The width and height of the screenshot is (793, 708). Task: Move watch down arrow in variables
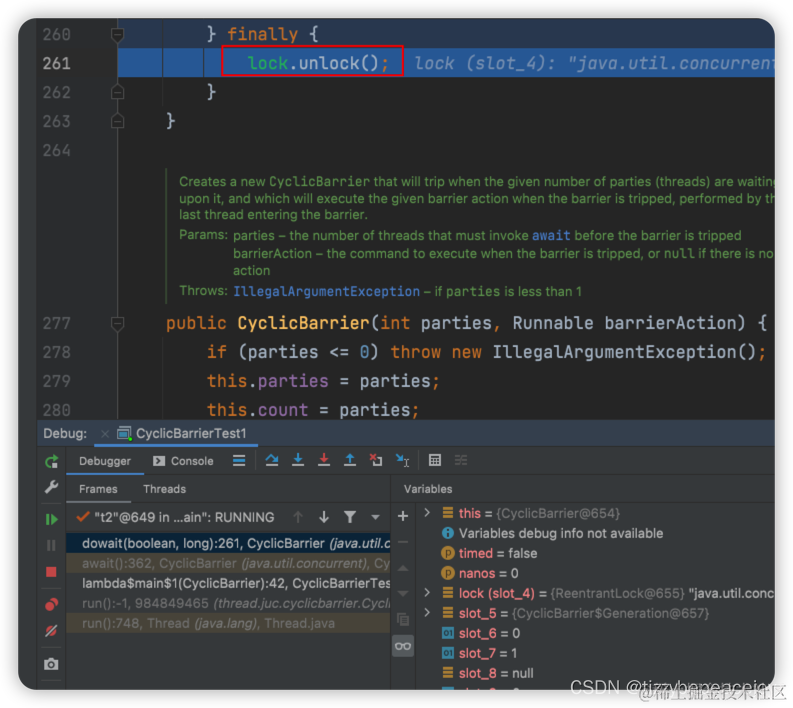[x=403, y=594]
